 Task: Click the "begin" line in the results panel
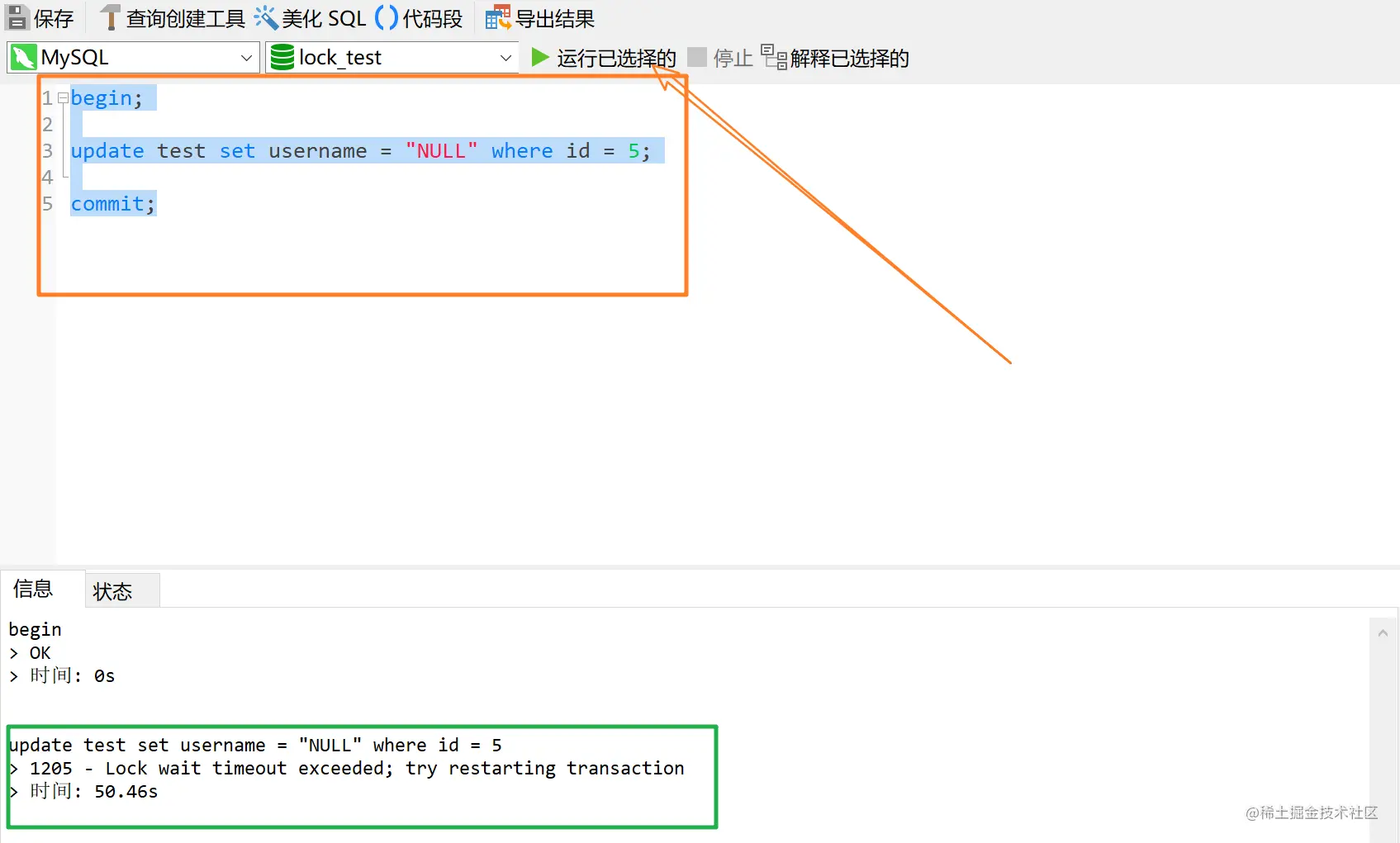point(35,630)
